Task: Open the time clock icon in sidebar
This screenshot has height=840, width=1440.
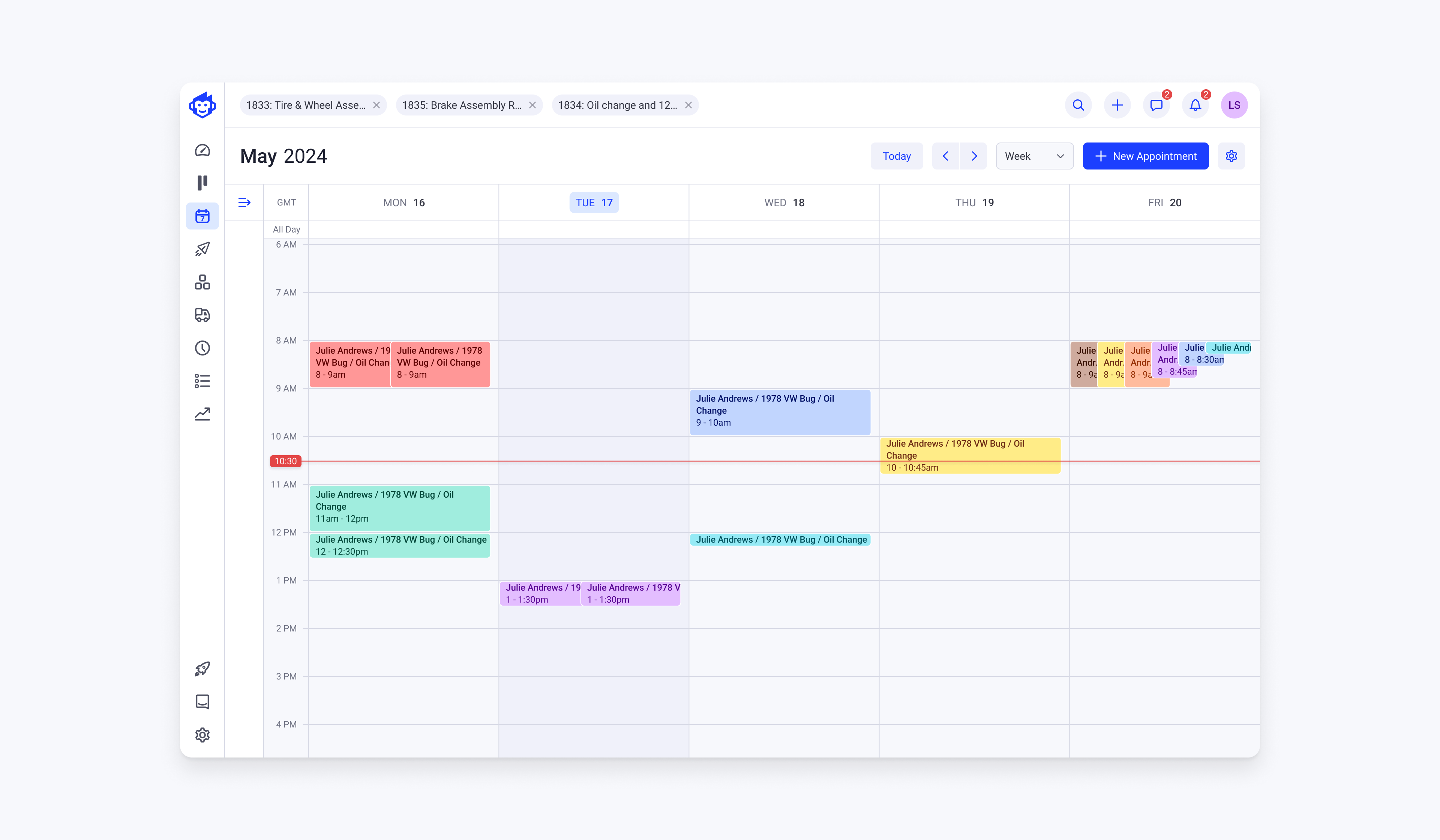Action: coord(202,348)
